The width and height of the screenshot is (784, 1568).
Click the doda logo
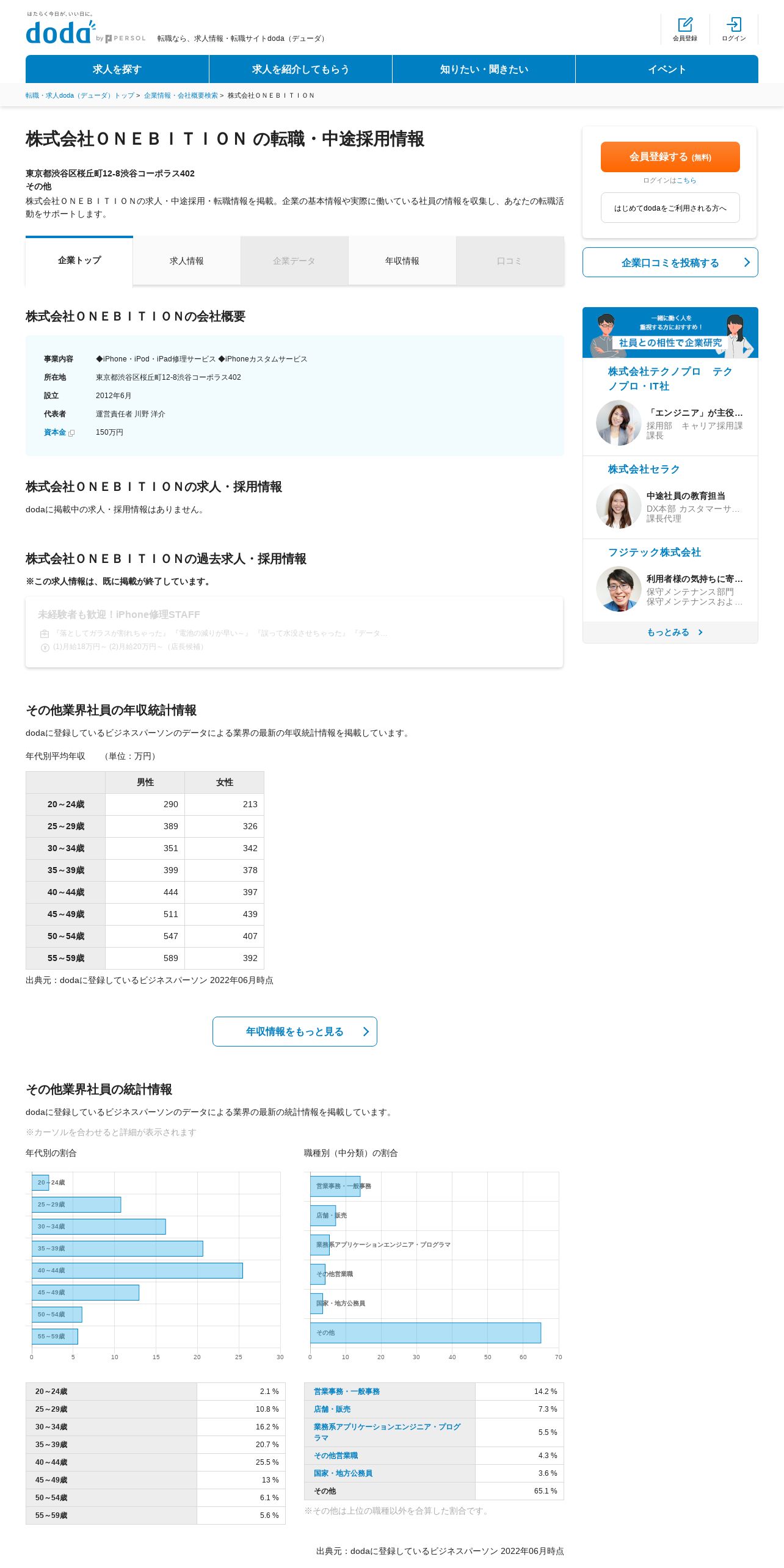pos(61,32)
